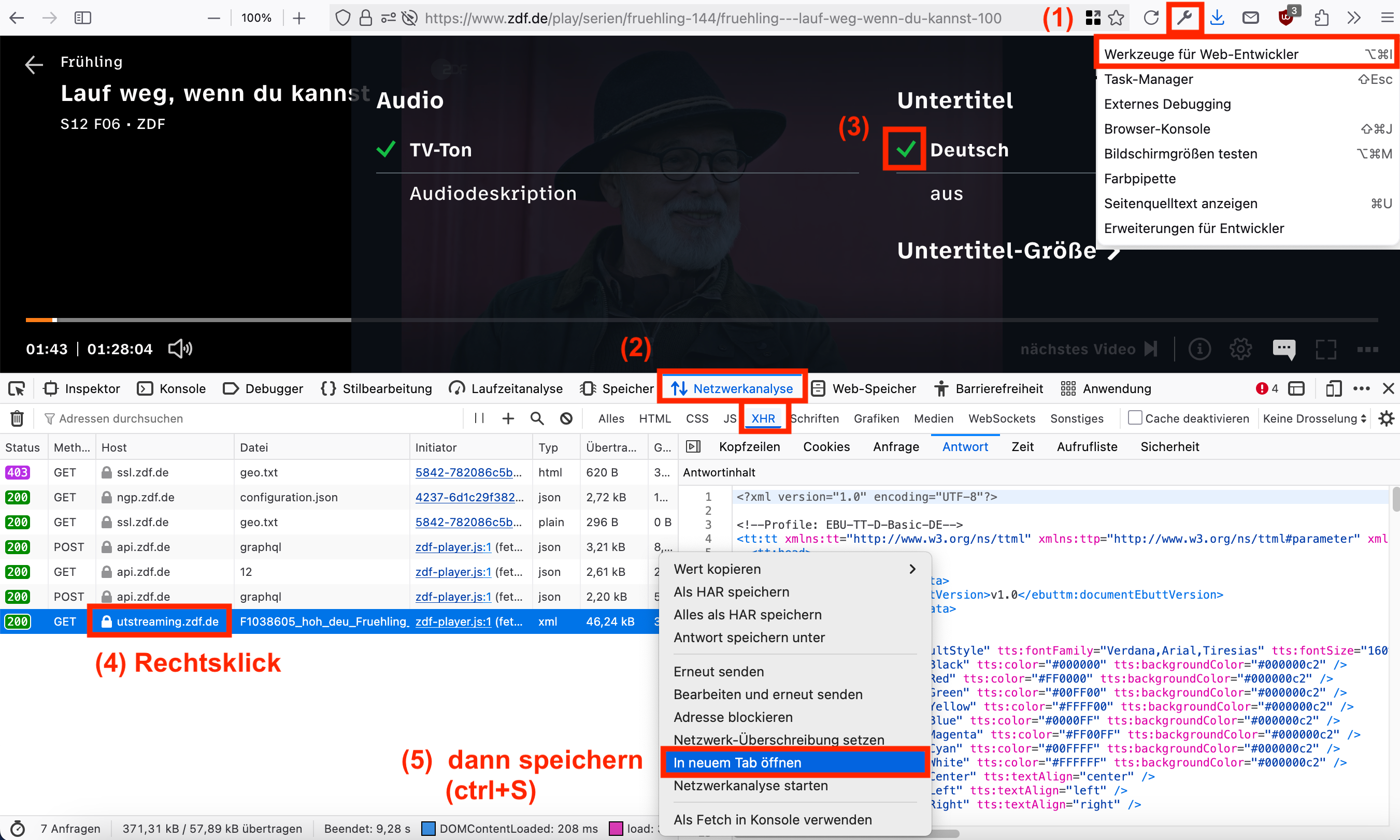Viewport: 1400px width, 840px height.
Task: Pause network recording
Action: (x=479, y=418)
